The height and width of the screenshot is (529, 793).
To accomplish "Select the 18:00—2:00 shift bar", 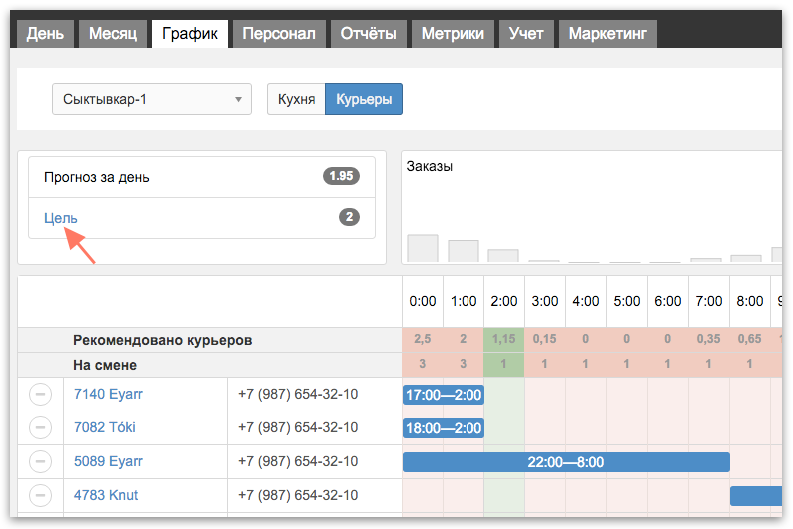I will tap(444, 428).
